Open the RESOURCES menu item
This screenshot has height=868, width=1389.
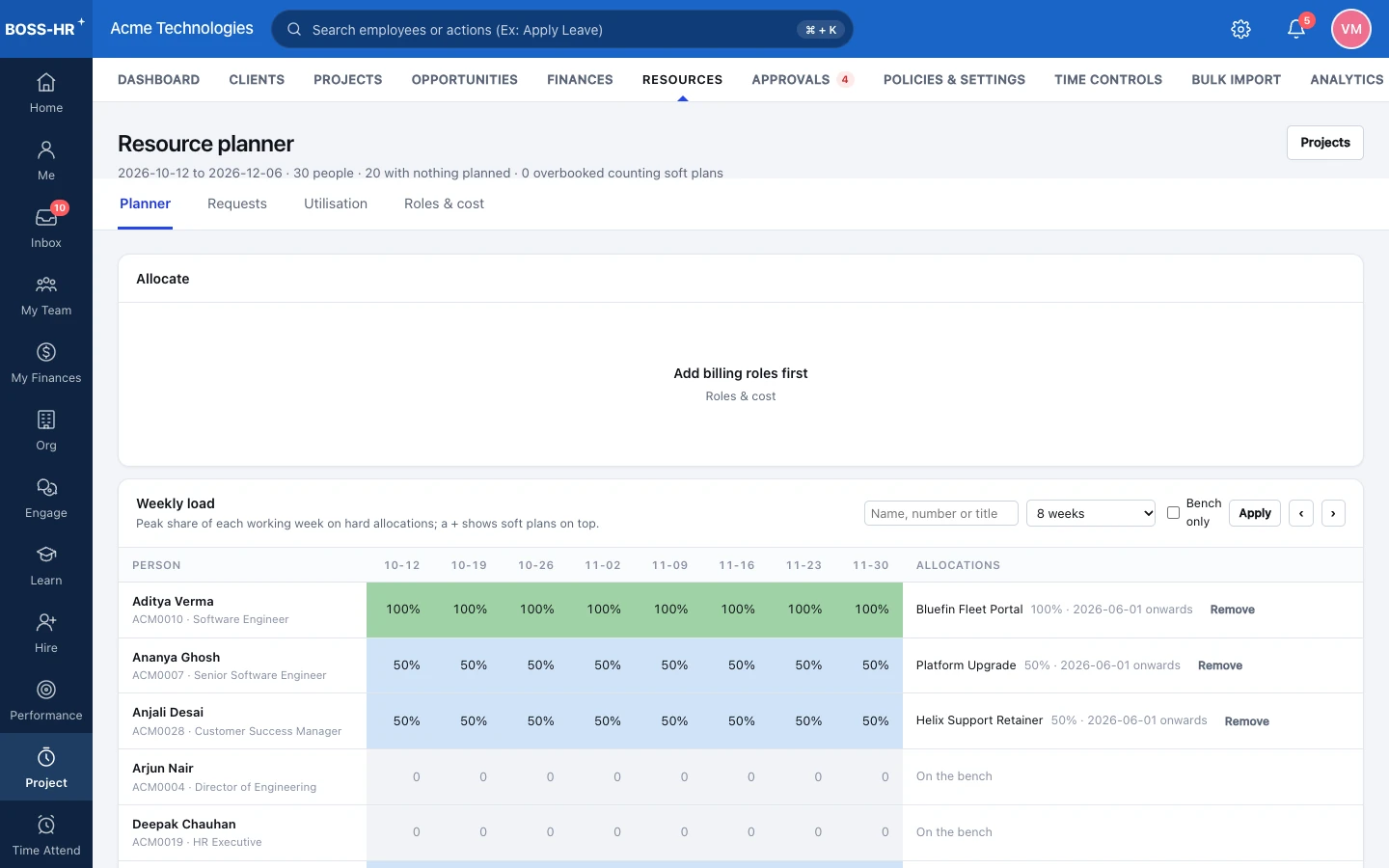(682, 80)
